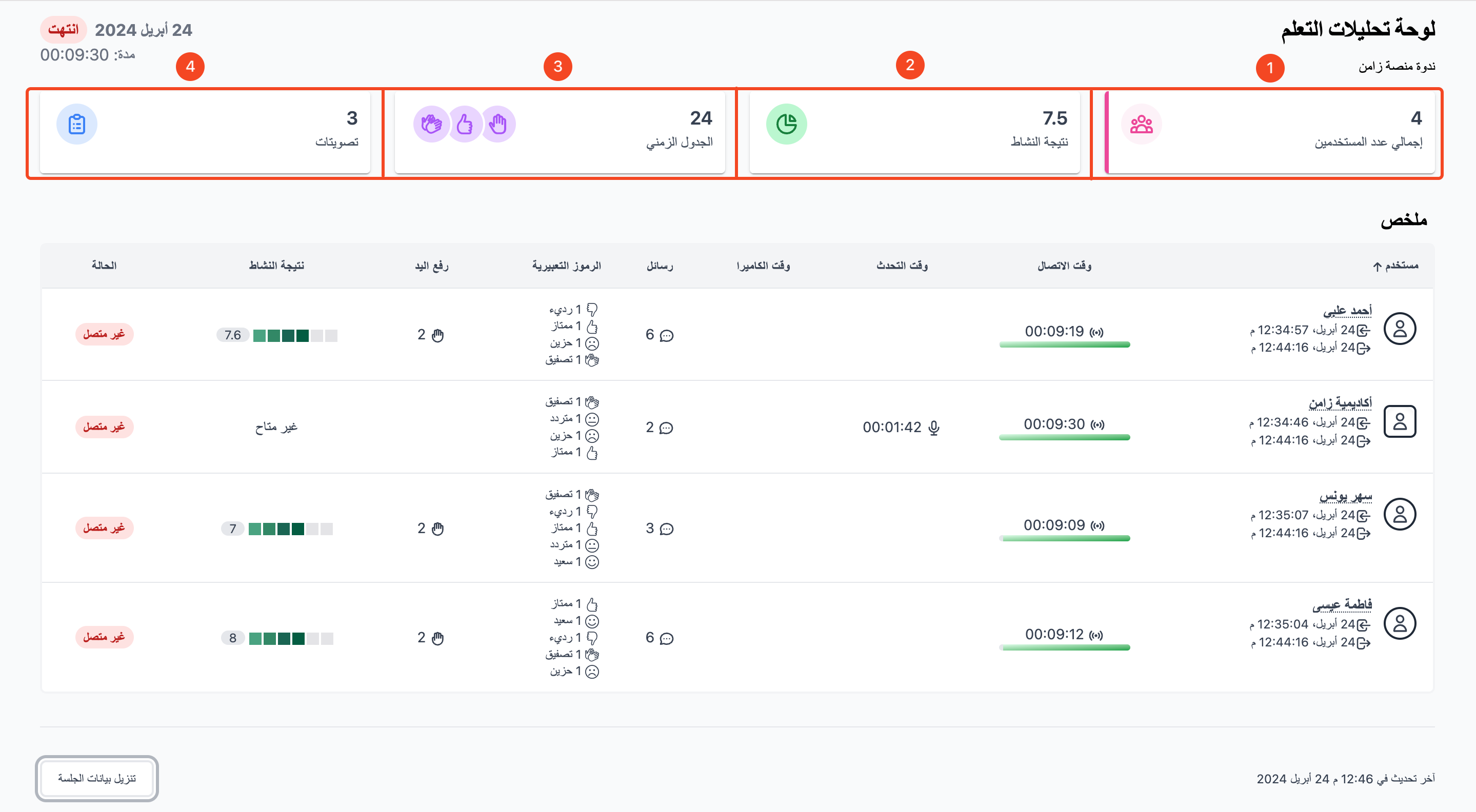Click the online signal icon beside 00:09:19
The width and height of the screenshot is (1476, 812).
(x=1096, y=332)
